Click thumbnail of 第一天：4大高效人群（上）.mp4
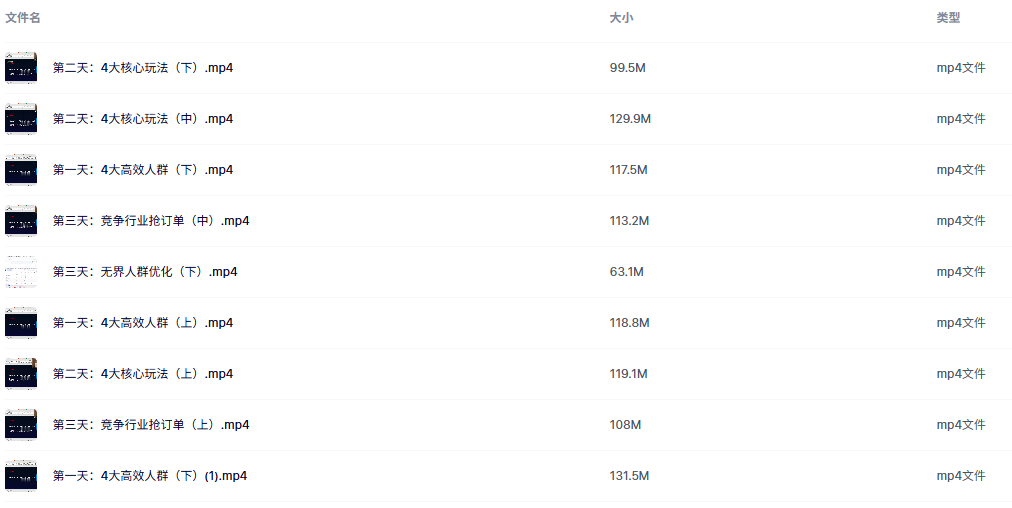Image resolution: width=1012 pixels, height=508 pixels. pyautogui.click(x=21, y=323)
